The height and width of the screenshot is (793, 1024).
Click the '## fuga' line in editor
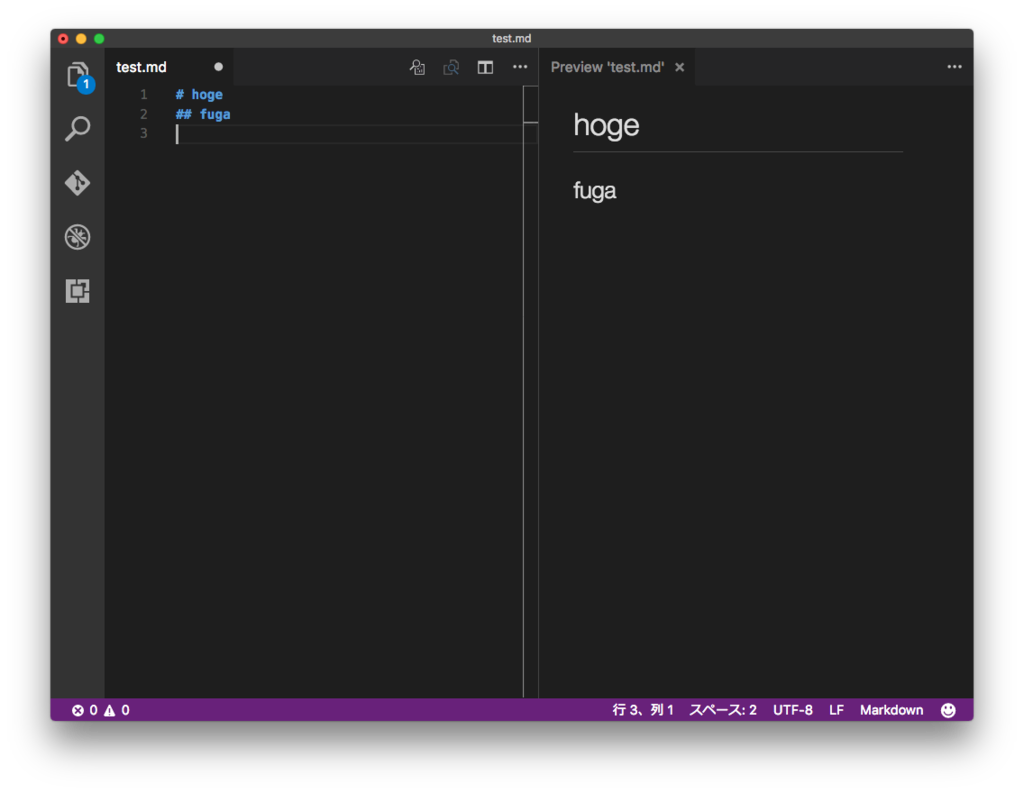click(x=203, y=114)
